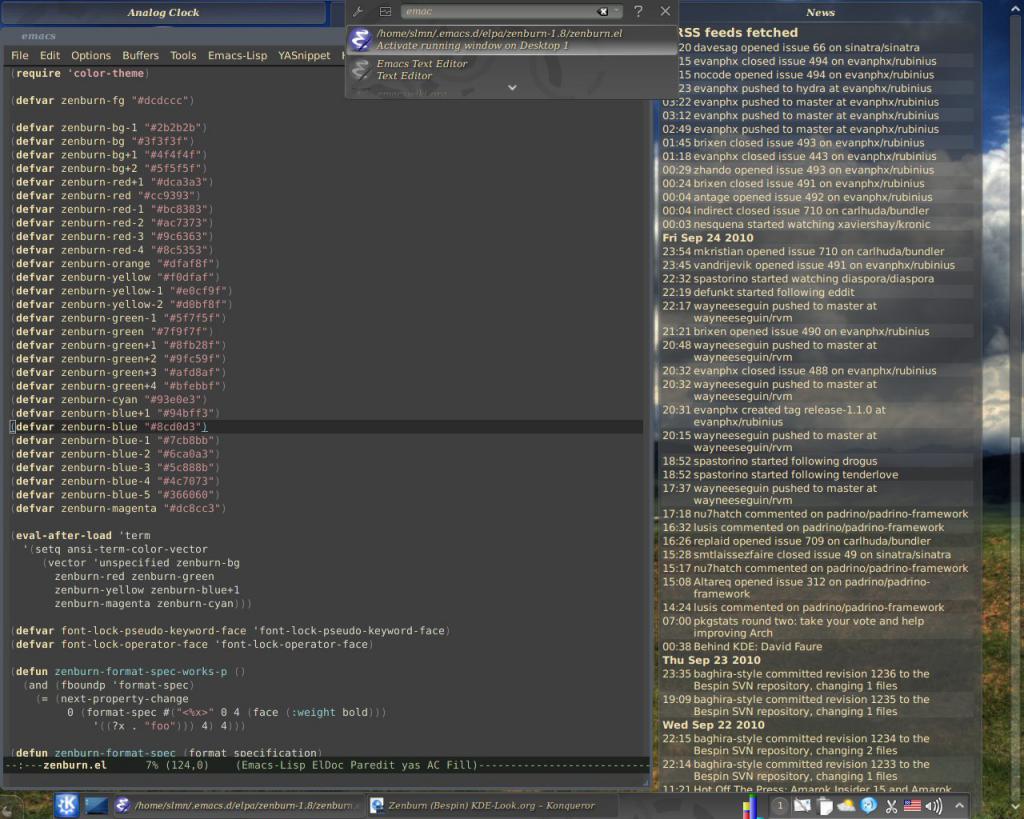Expand hidden system tray icons arrow

(959, 806)
